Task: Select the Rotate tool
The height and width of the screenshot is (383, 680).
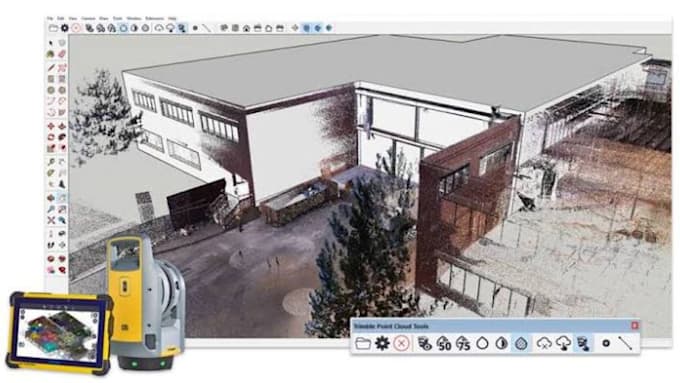Action: point(51,137)
